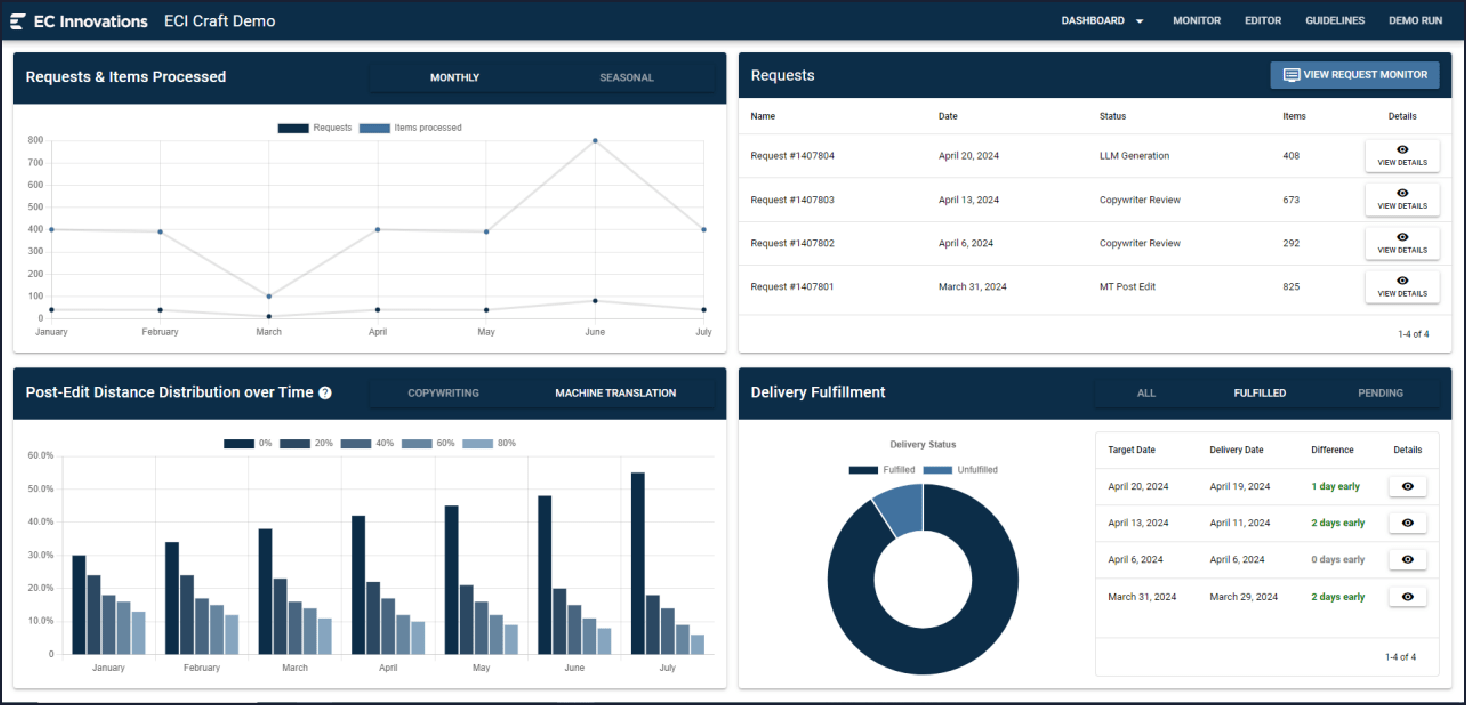The width and height of the screenshot is (1468, 706).
Task: Go to Guidelines in the top navigation
Action: pos(1335,21)
